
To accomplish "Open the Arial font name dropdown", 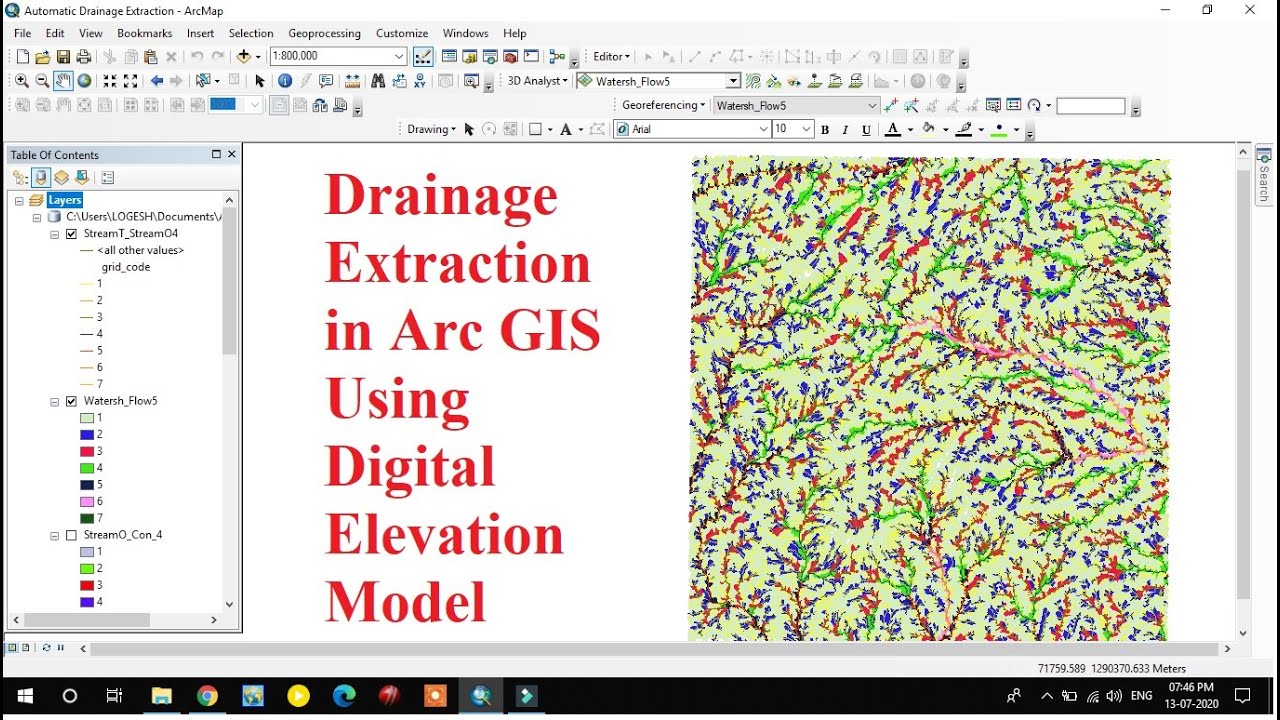I will point(764,129).
